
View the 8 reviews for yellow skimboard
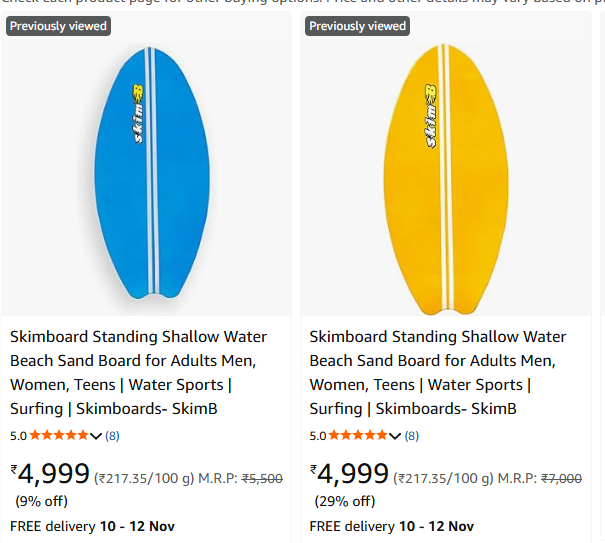coord(411,435)
